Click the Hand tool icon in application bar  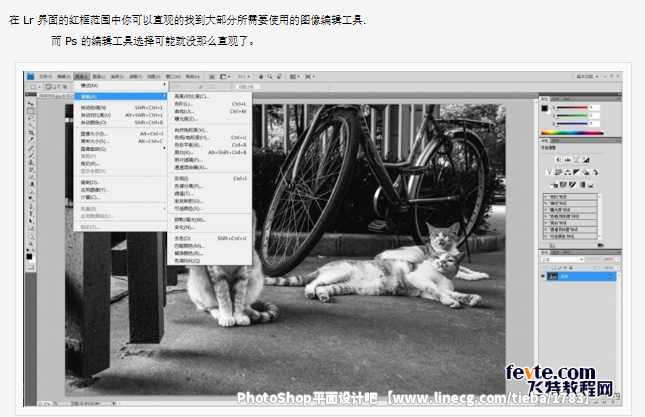(x=261, y=76)
